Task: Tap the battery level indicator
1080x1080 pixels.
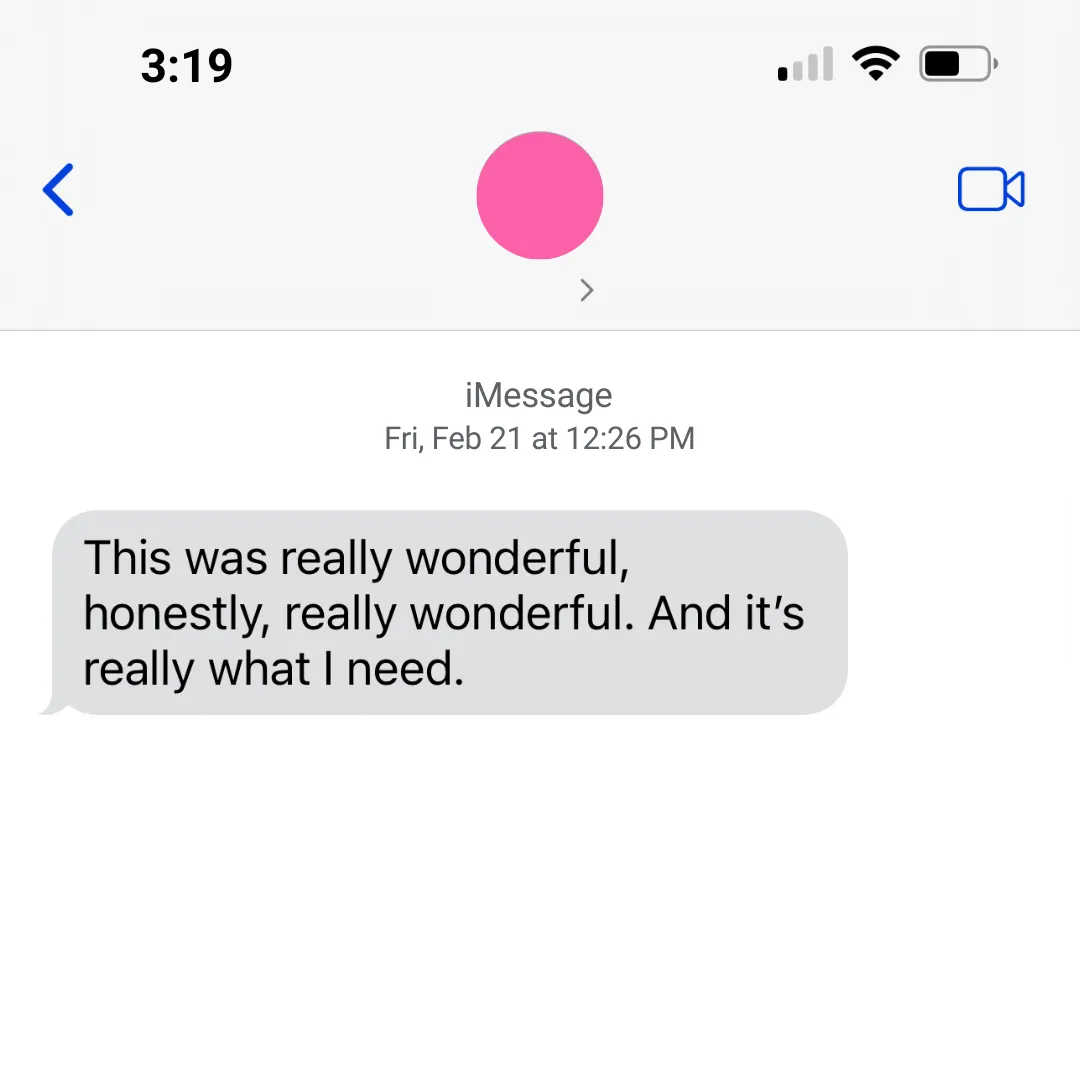Action: pyautogui.click(x=959, y=64)
